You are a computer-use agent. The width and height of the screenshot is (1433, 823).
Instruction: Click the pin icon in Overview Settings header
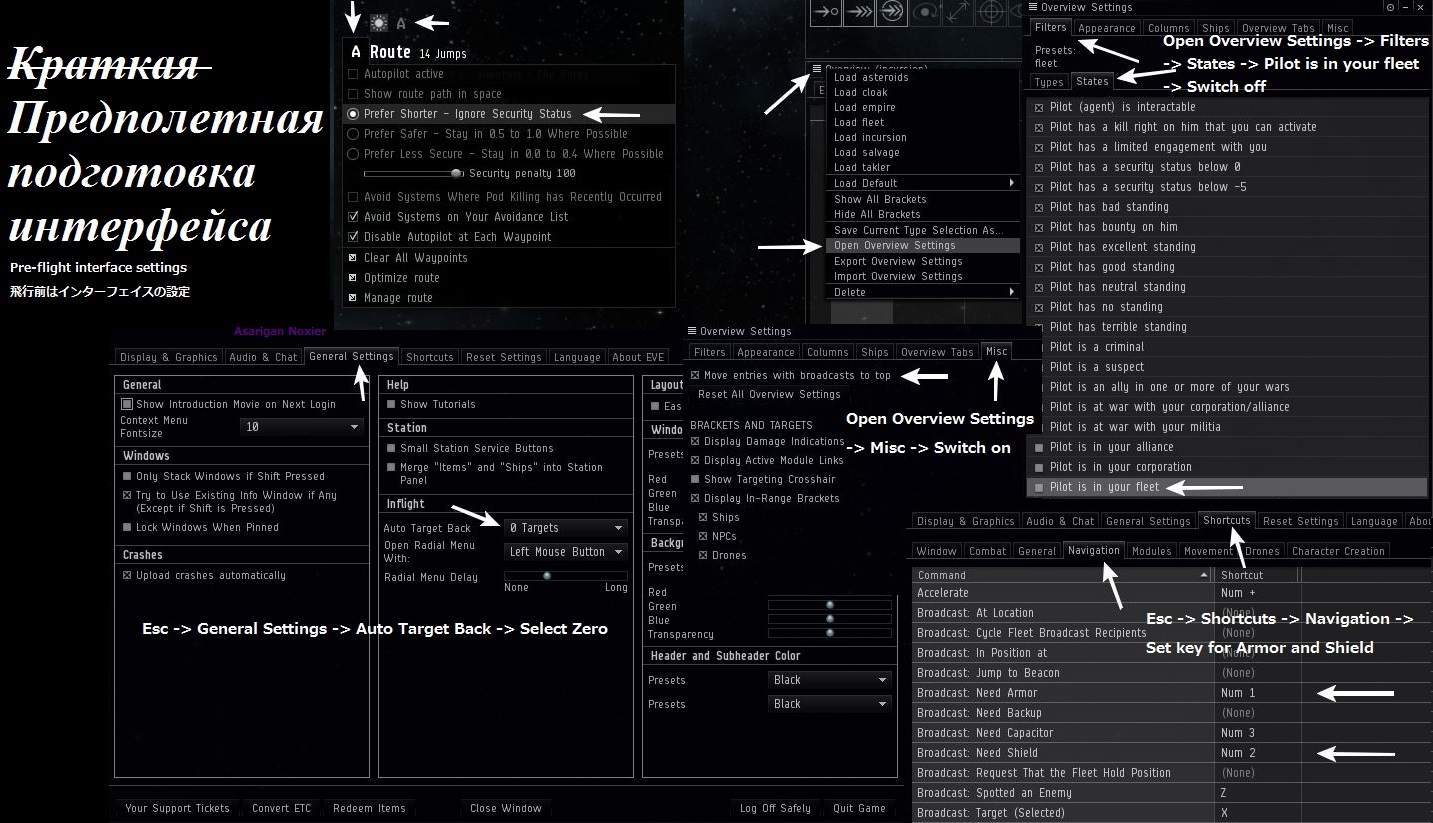[1390, 8]
